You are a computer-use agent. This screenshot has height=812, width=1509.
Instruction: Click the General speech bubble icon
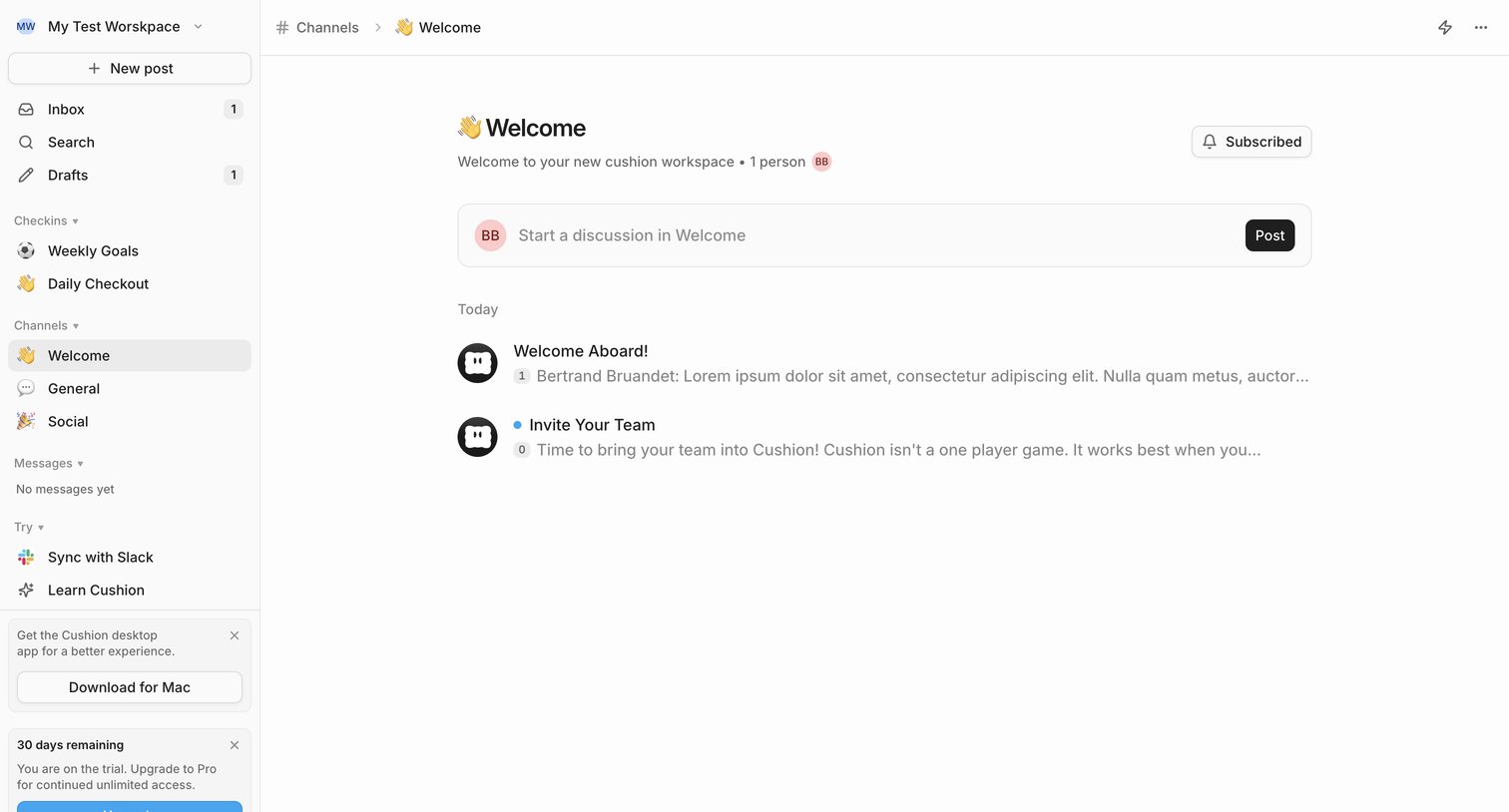pos(26,389)
